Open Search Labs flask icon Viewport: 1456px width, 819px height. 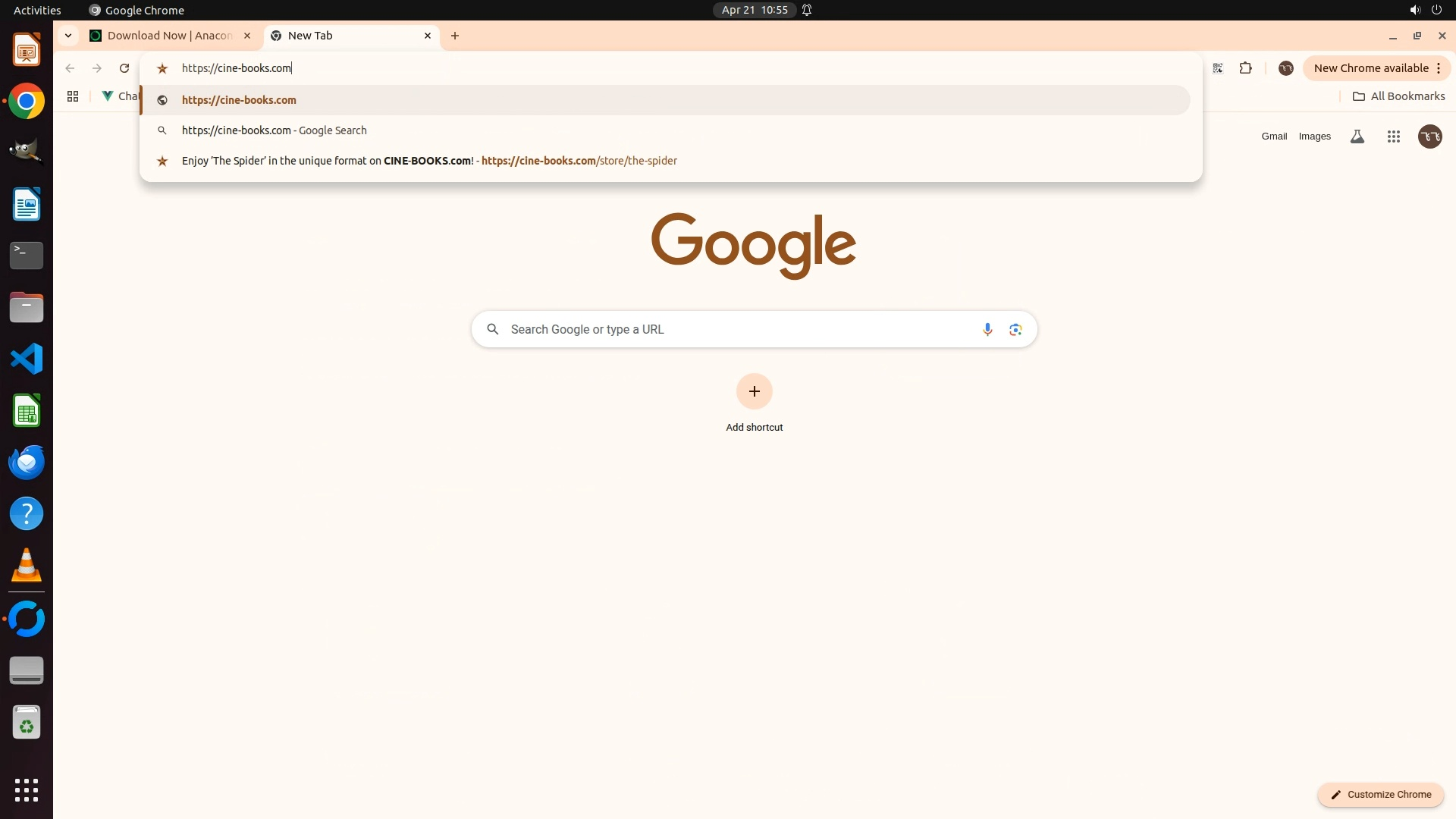pyautogui.click(x=1357, y=136)
